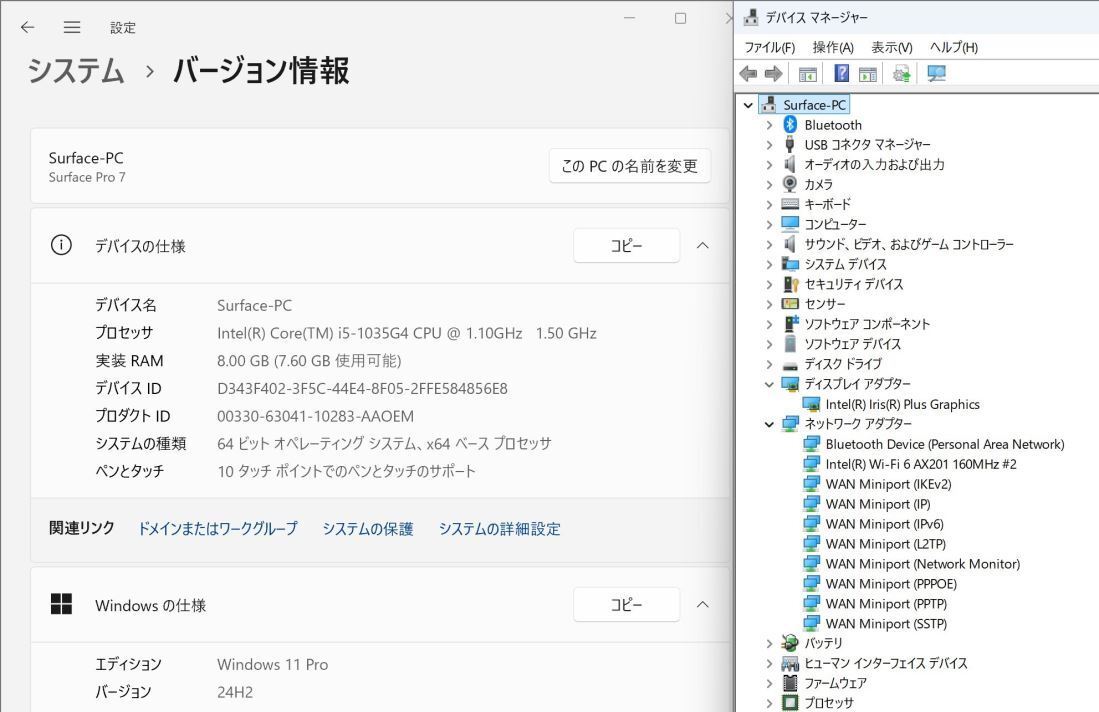Screen dimensions: 1099x712
Task: Open システムの詳細設定 link
Action: tap(499, 528)
